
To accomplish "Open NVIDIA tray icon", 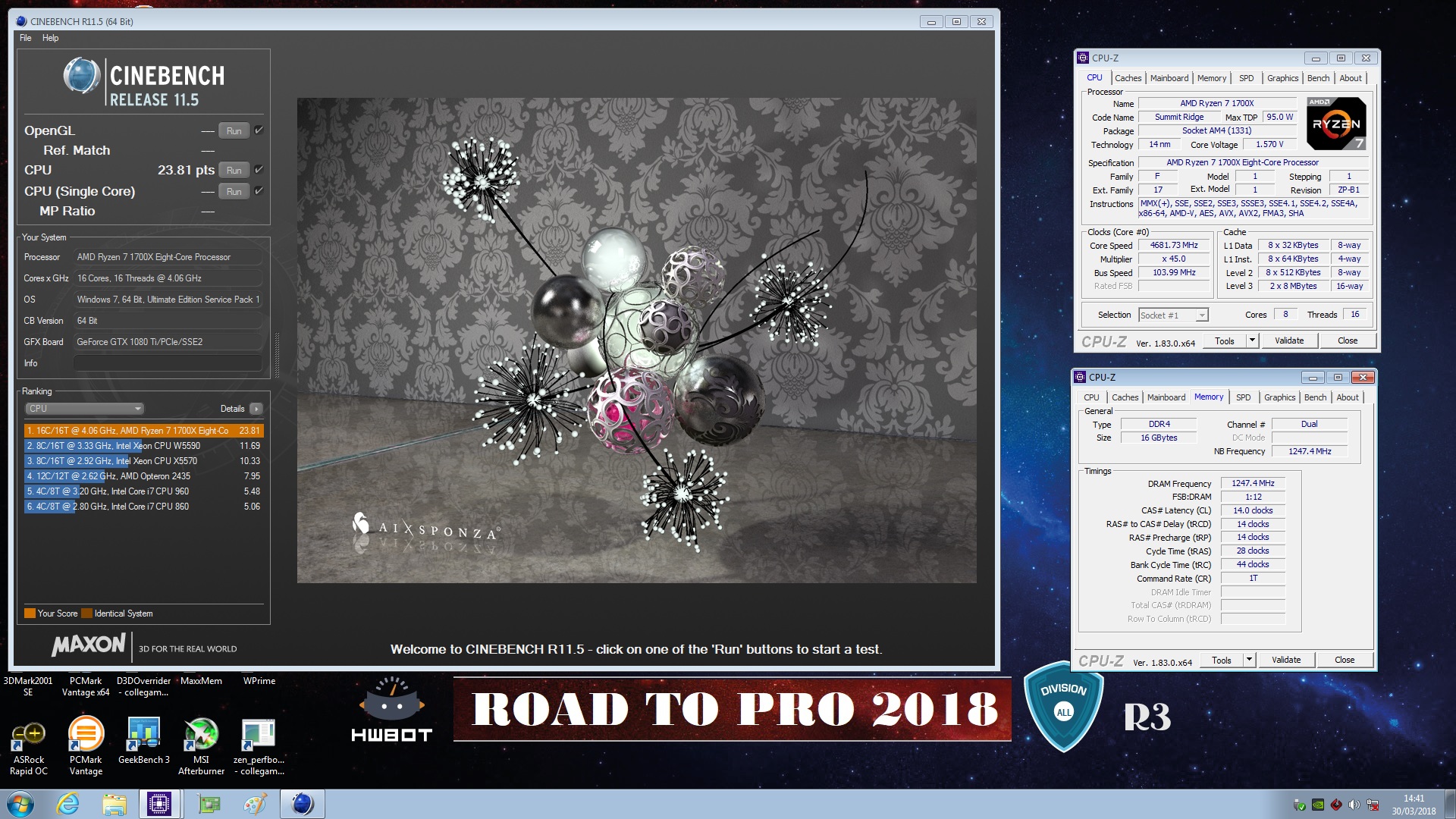I will click(x=1318, y=805).
